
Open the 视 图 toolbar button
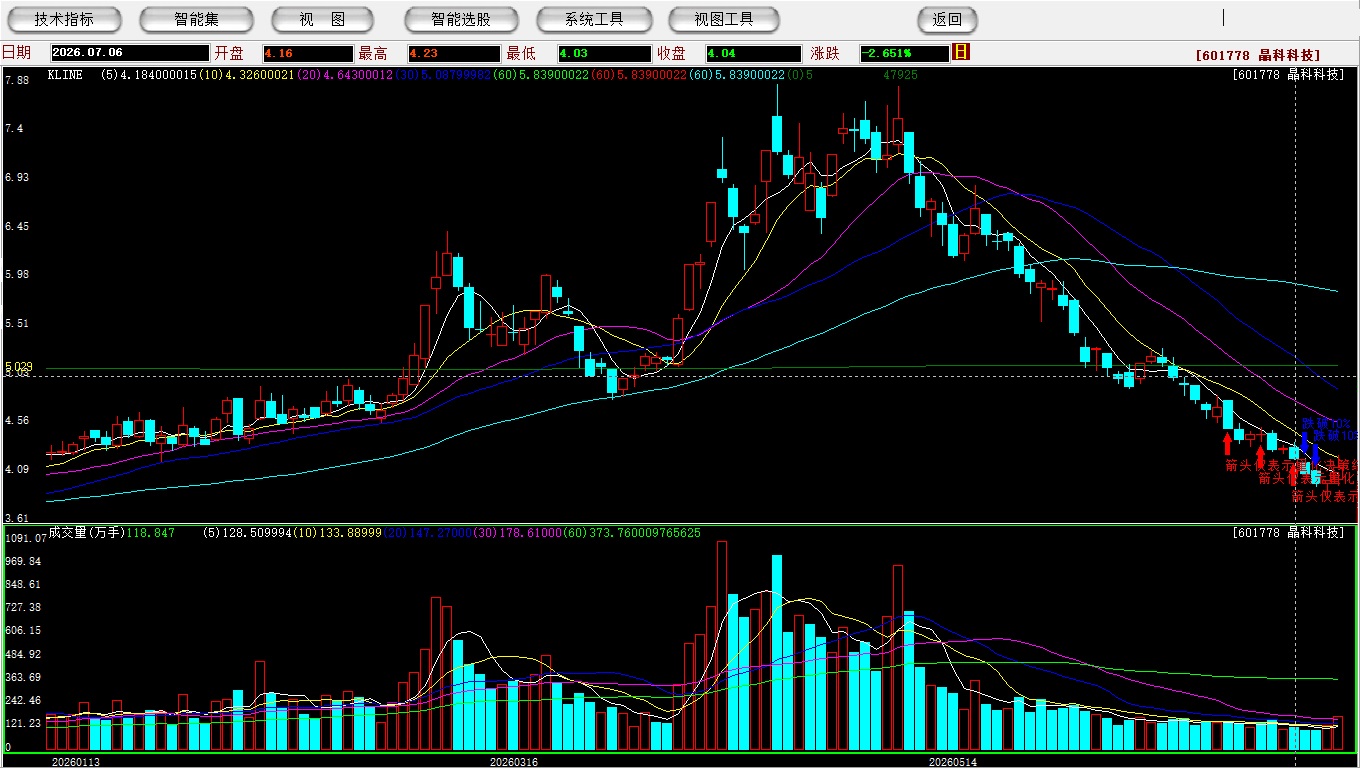322,19
